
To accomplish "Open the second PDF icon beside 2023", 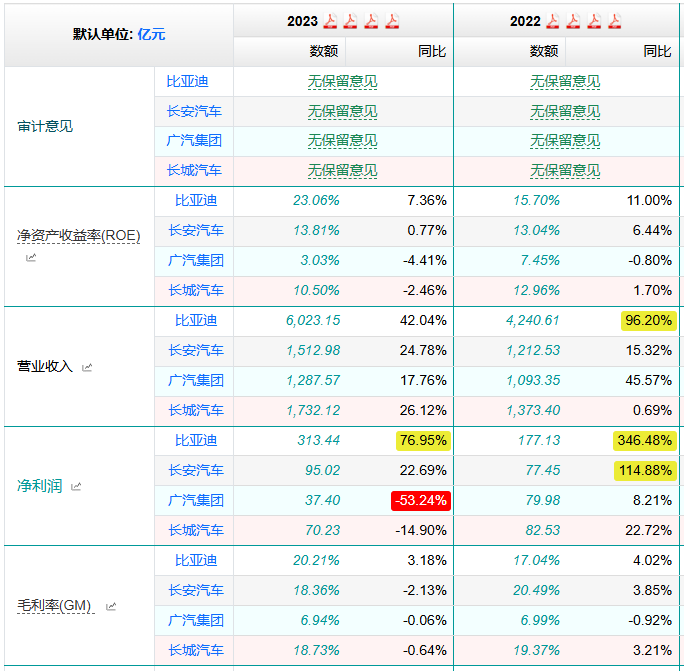I will 351,21.
